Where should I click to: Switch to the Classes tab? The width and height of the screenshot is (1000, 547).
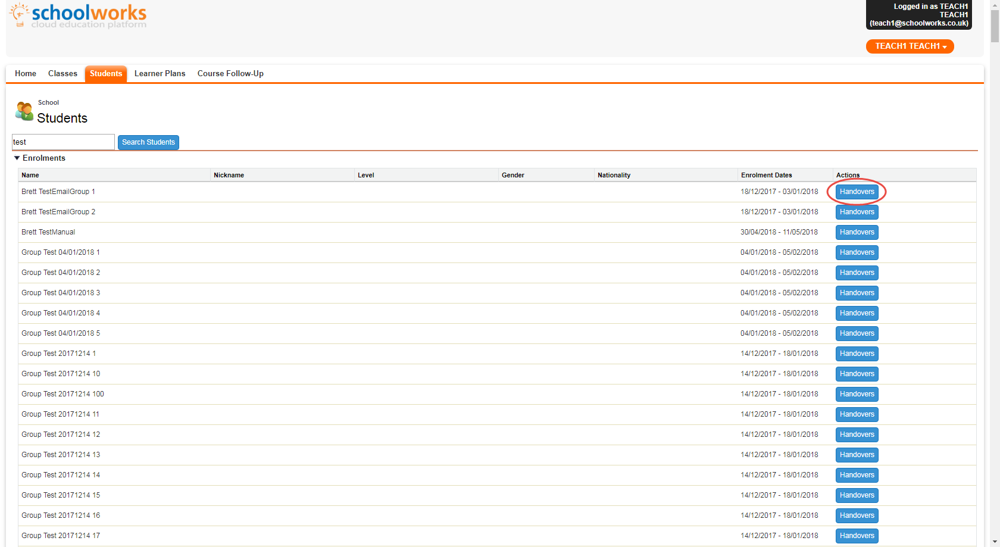click(x=62, y=73)
